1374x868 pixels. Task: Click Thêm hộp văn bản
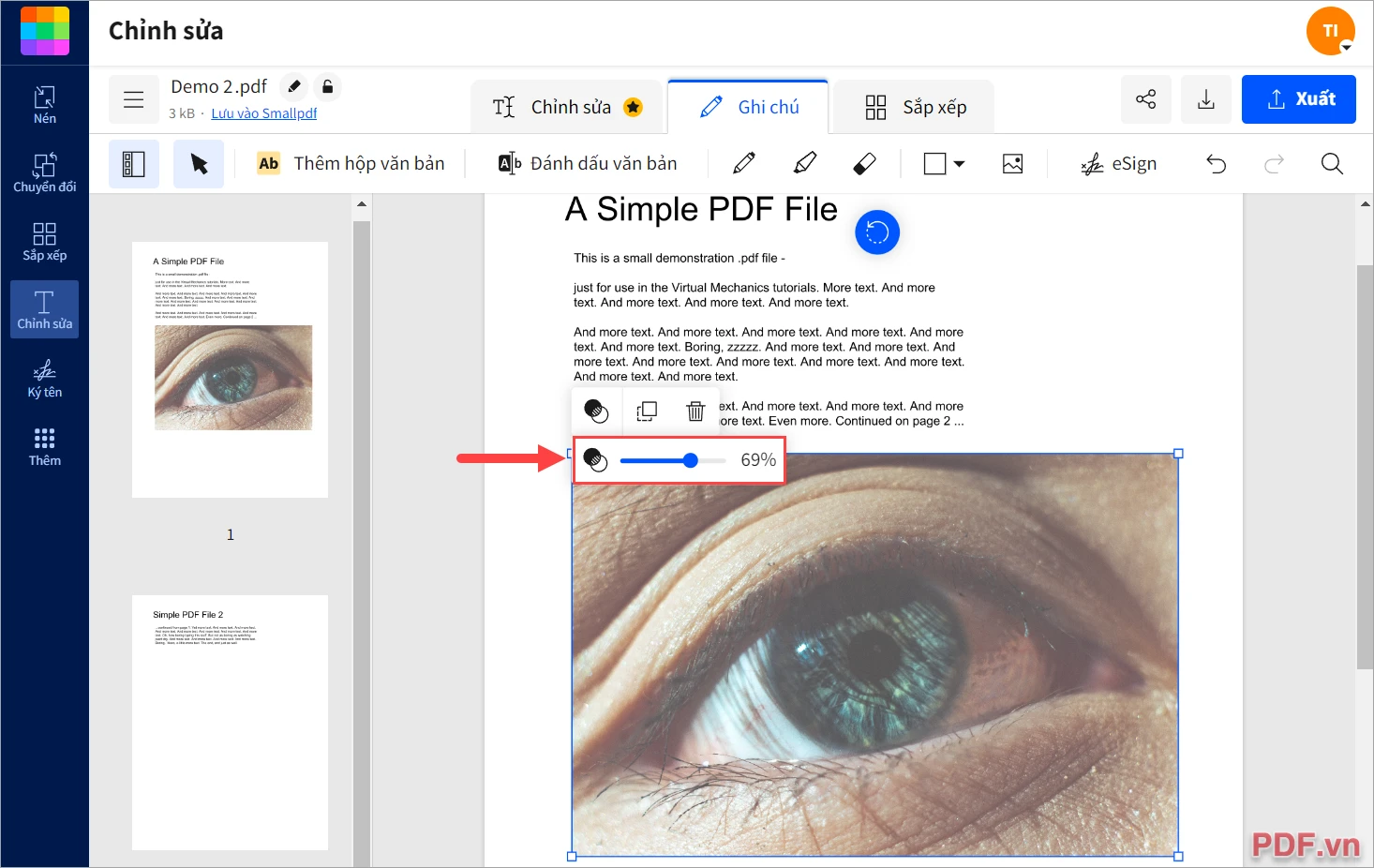[351, 164]
